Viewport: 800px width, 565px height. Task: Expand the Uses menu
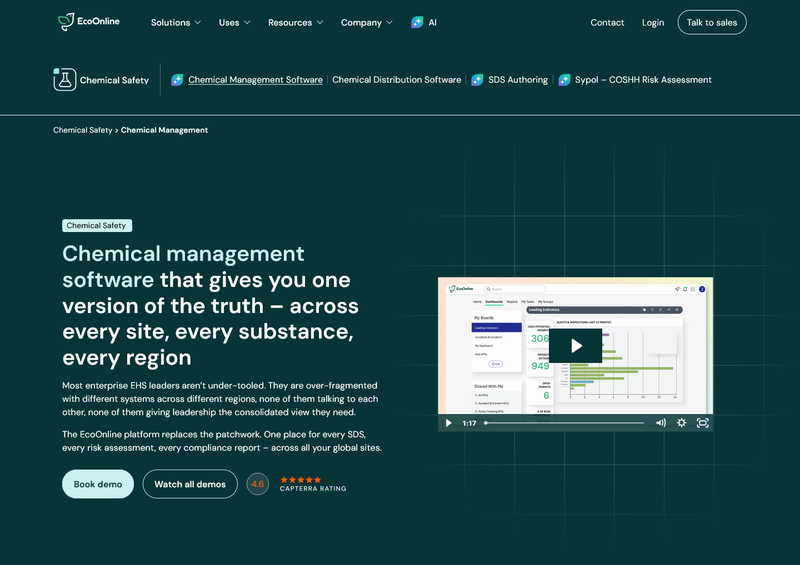[234, 22]
